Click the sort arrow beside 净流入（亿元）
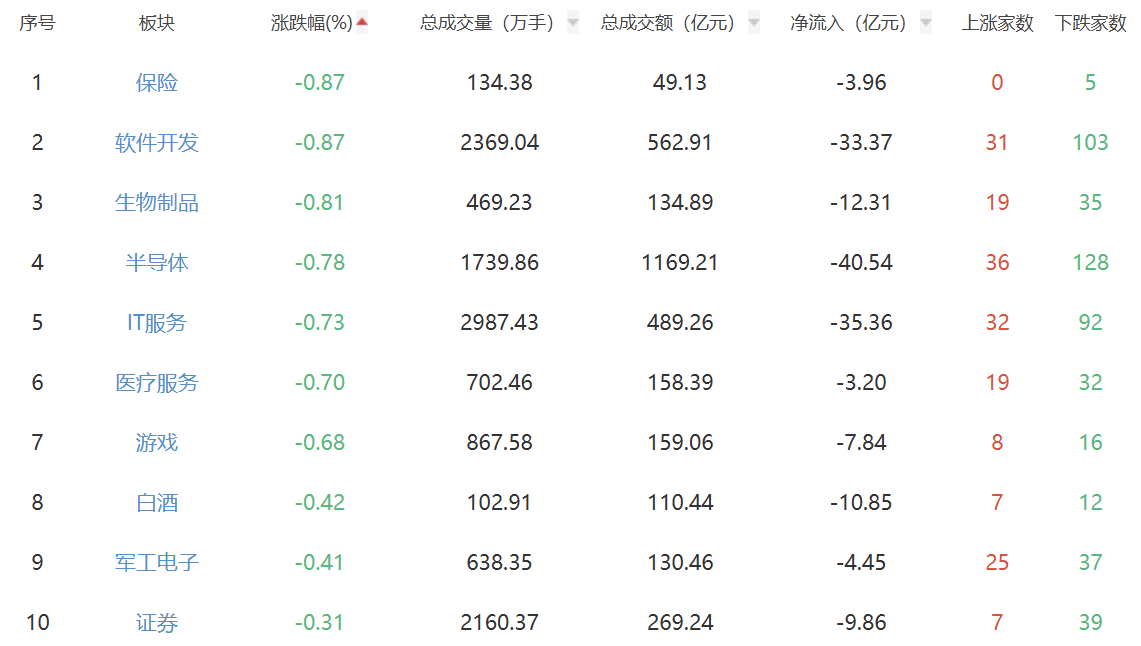This screenshot has height=646, width=1141. point(926,22)
